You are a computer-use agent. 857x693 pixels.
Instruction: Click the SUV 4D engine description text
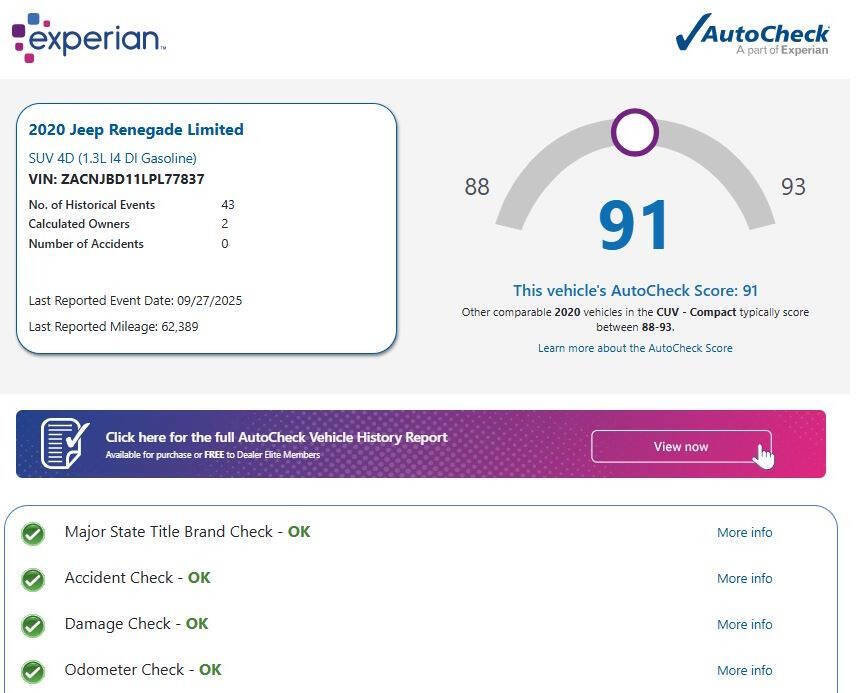tap(112, 158)
